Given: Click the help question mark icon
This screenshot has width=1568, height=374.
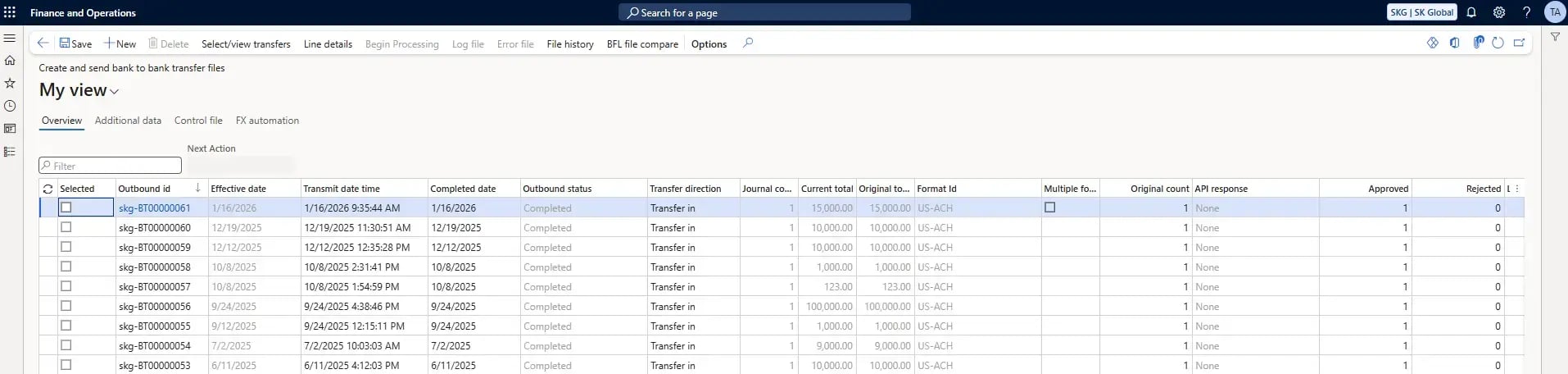Looking at the screenshot, I should pos(1526,12).
